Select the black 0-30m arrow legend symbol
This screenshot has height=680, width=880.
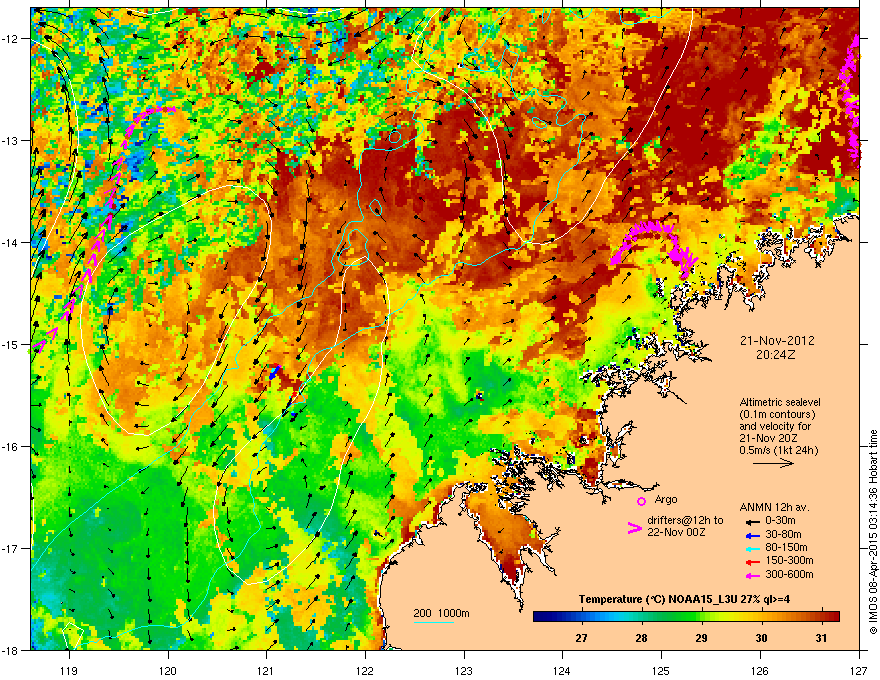pyautogui.click(x=752, y=522)
